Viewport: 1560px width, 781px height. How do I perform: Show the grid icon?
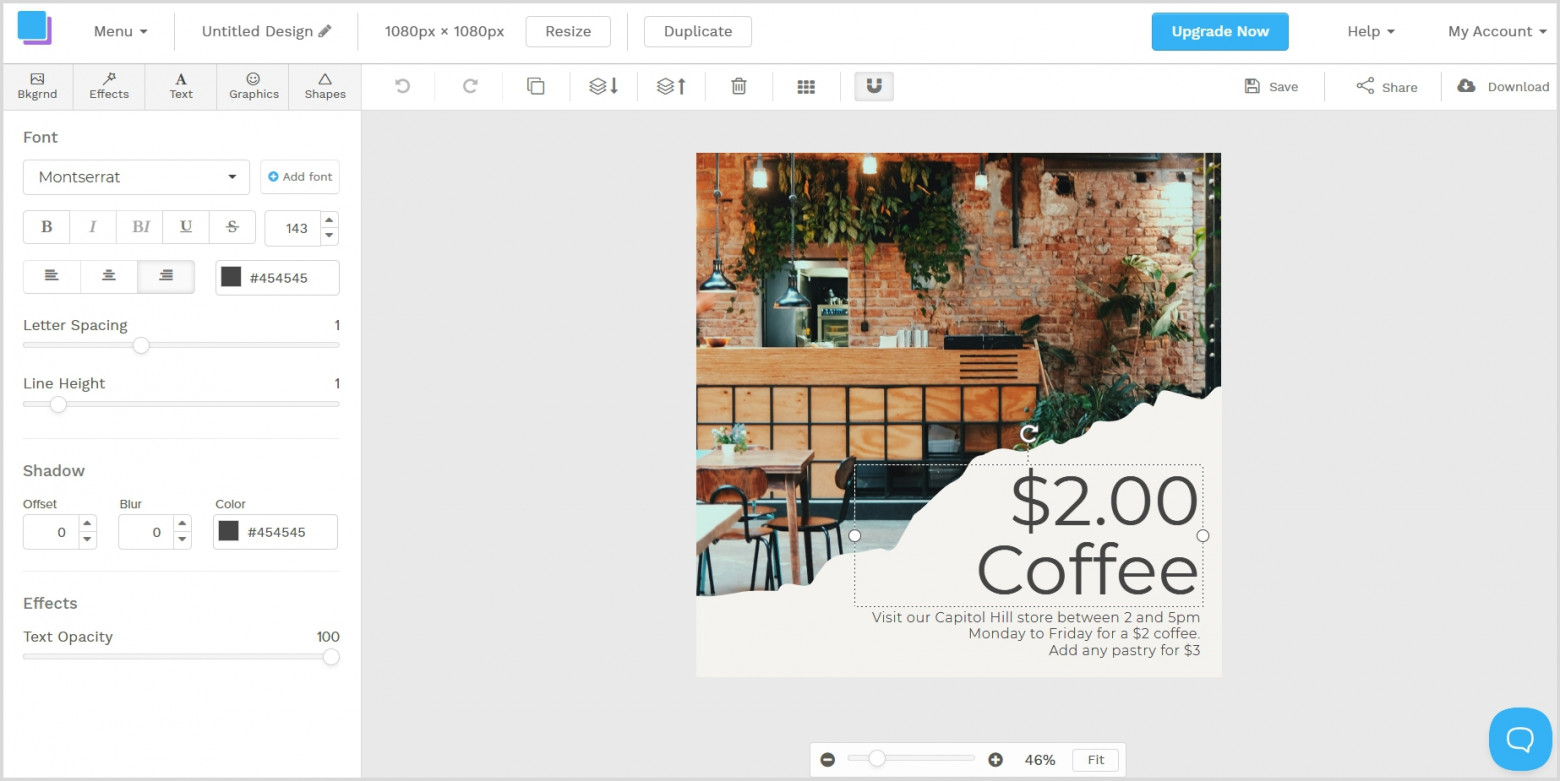coord(806,87)
